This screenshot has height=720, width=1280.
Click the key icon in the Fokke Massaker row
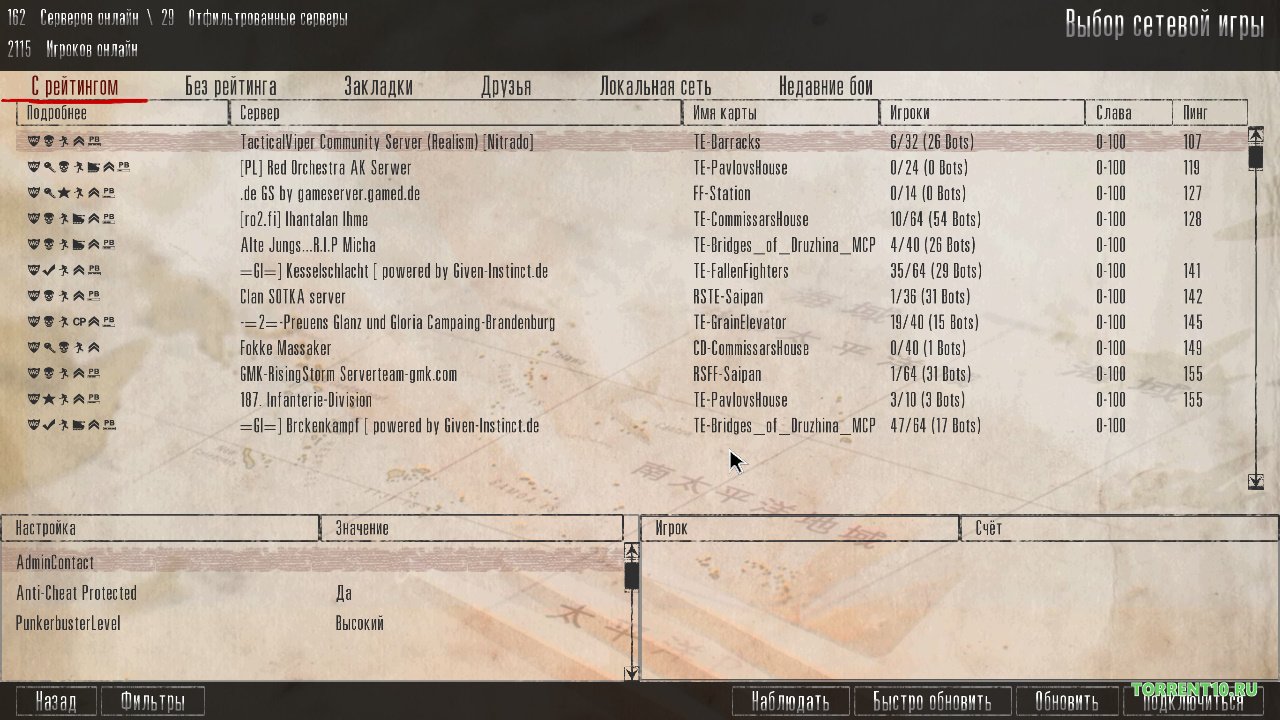coord(48,348)
